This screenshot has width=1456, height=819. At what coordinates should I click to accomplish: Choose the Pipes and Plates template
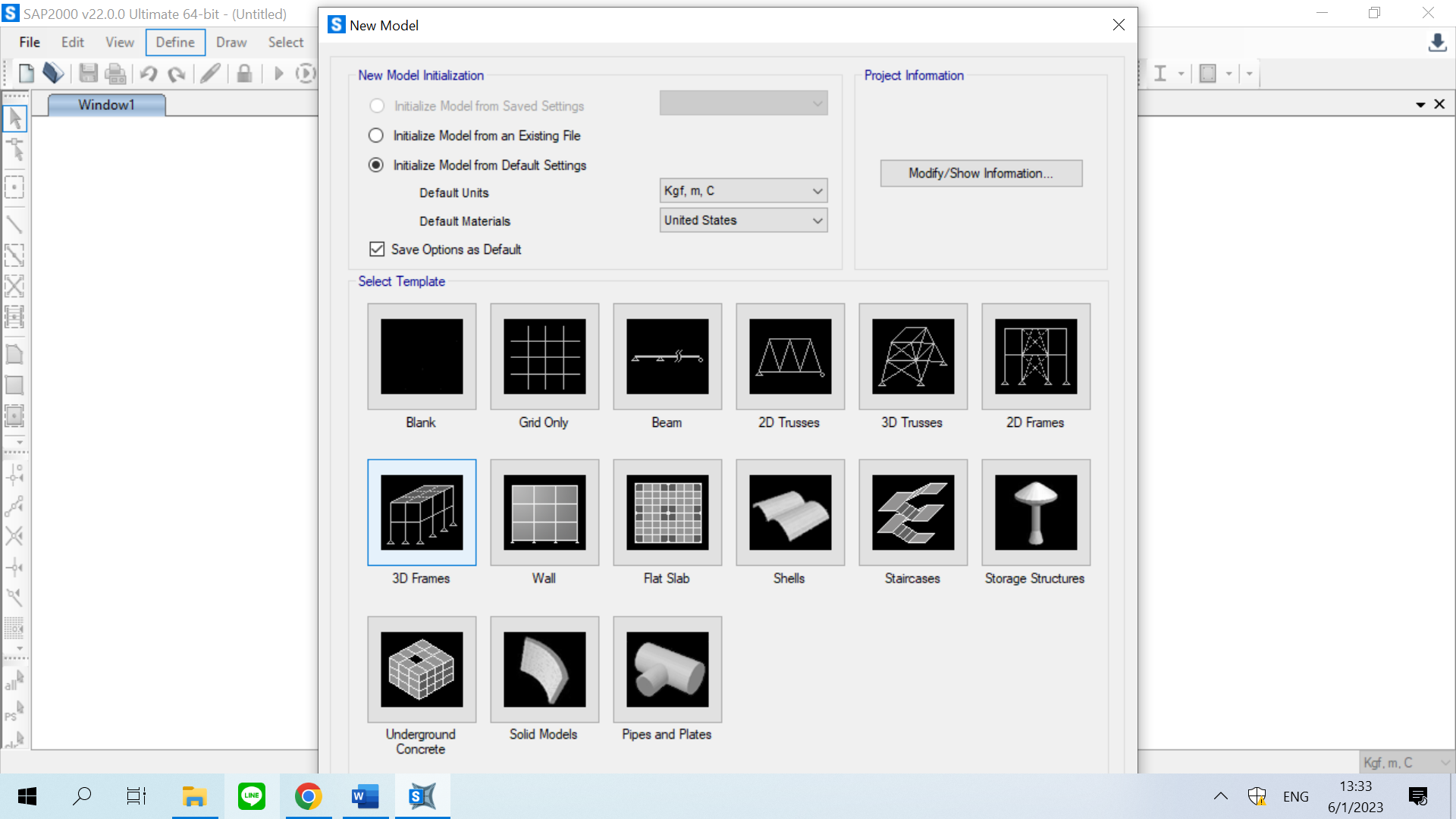(667, 669)
